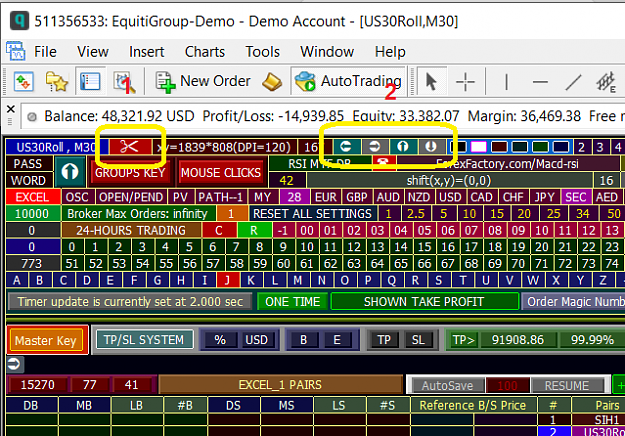Select the horizontal line drawing tool
The height and width of the screenshot is (436, 625).
[x=540, y=82]
